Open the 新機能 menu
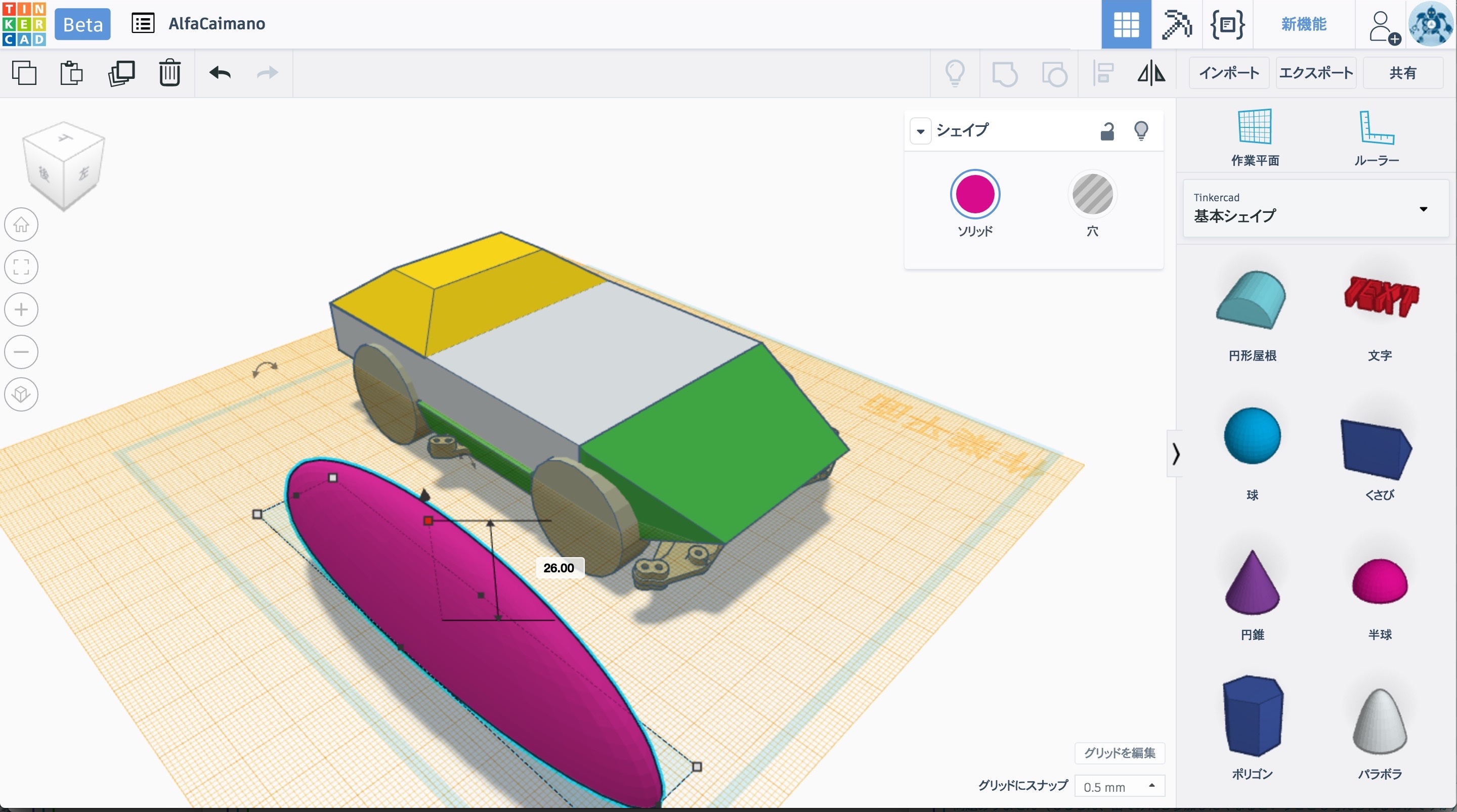The image size is (1457, 812). (x=1303, y=24)
